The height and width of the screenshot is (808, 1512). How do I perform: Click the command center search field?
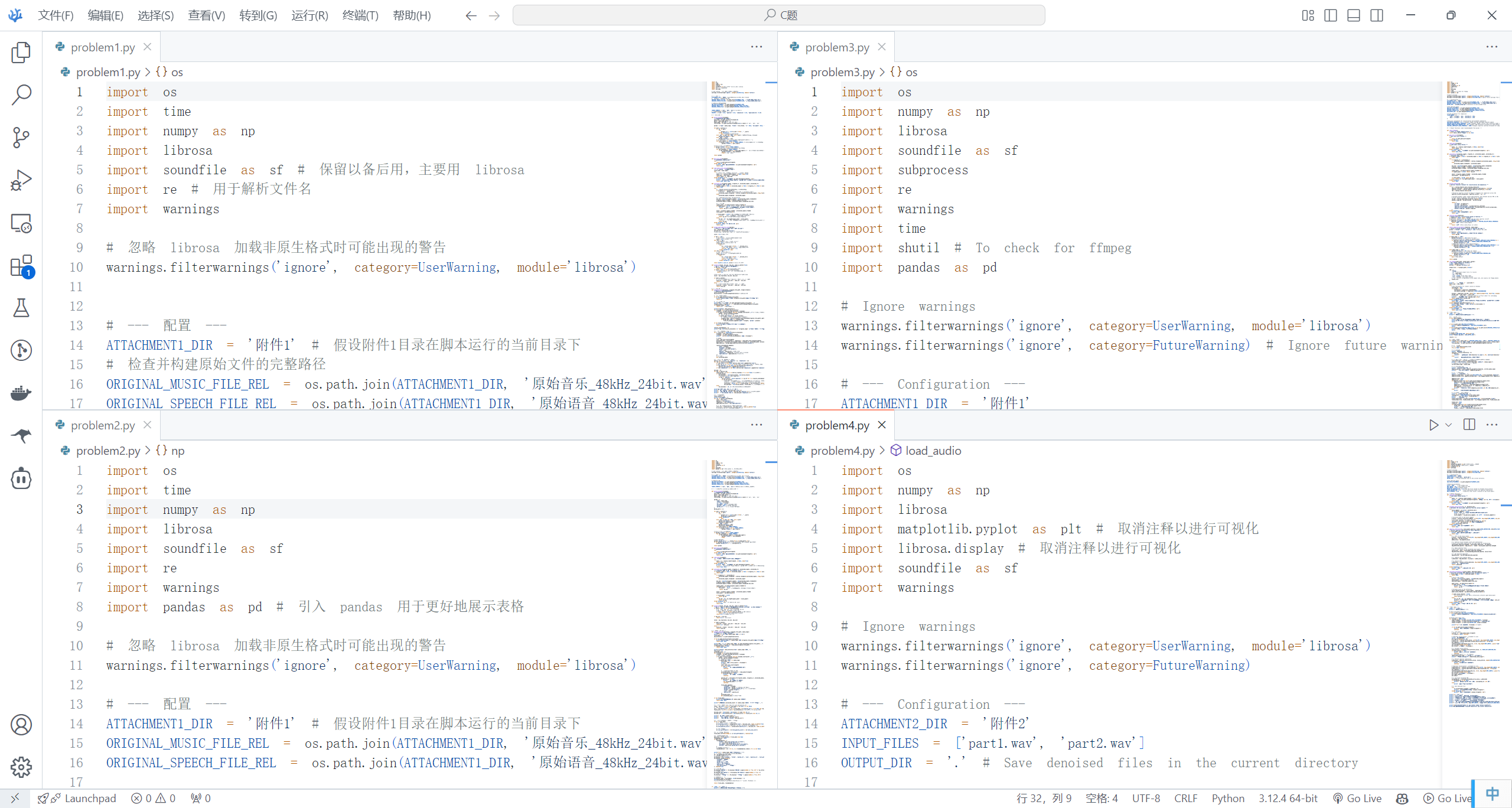[x=778, y=15]
